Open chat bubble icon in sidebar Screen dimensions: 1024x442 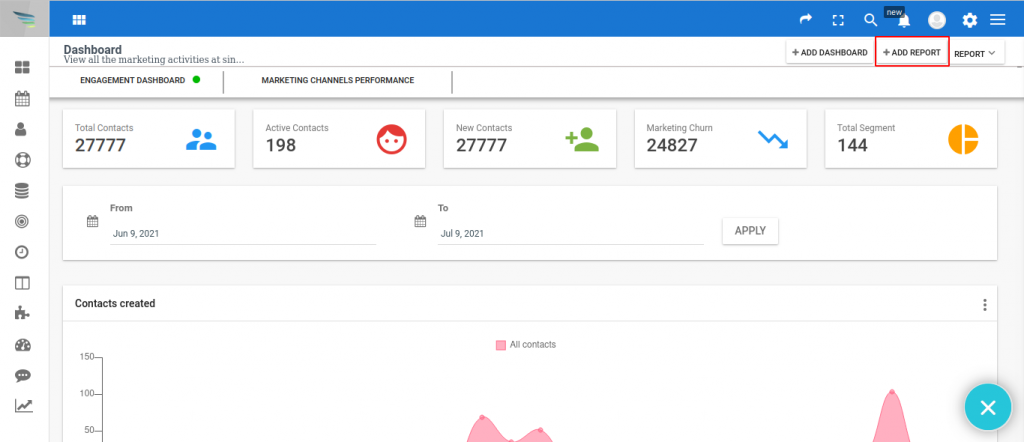(23, 375)
